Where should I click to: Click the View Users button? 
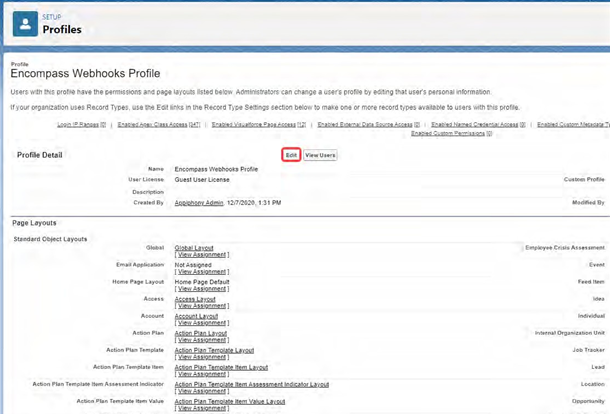click(320, 155)
